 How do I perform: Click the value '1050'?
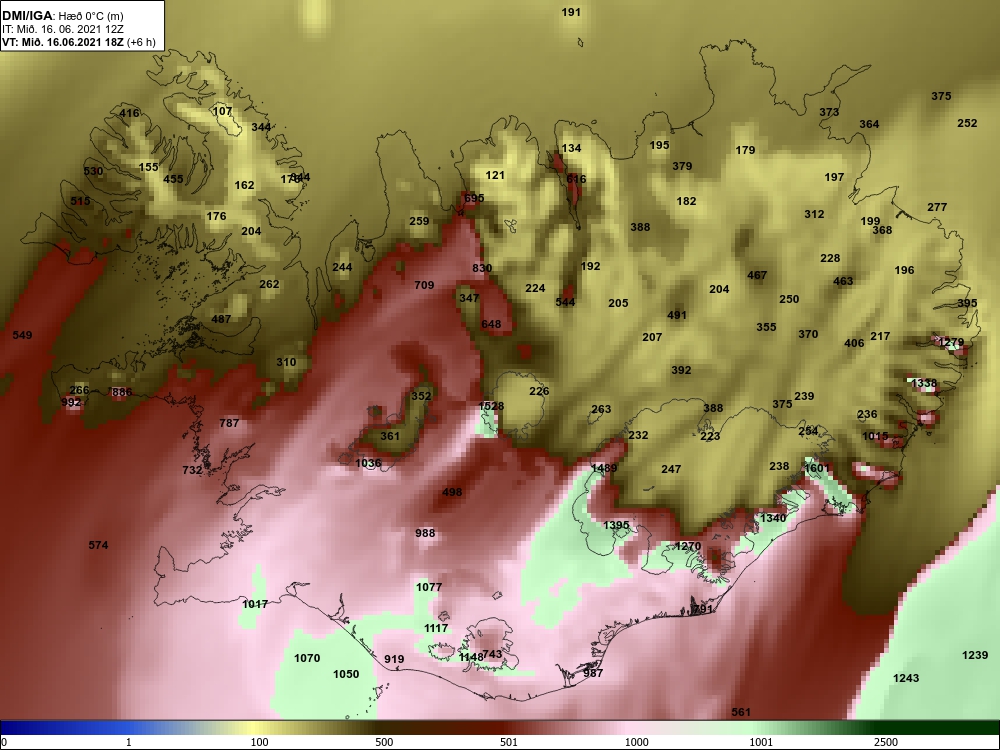click(346, 674)
